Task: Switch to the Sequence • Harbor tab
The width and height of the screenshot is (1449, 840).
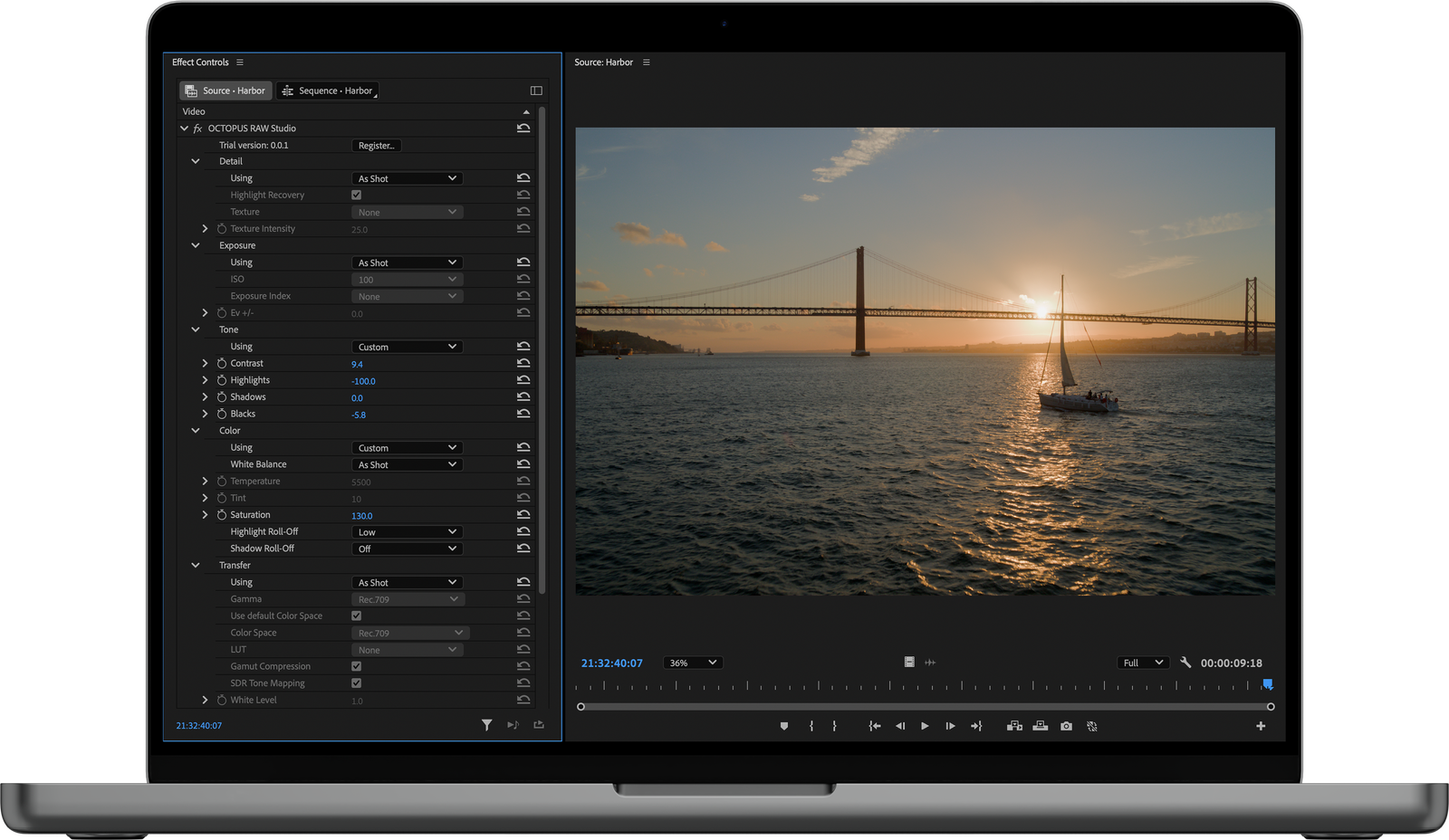Action: click(328, 91)
